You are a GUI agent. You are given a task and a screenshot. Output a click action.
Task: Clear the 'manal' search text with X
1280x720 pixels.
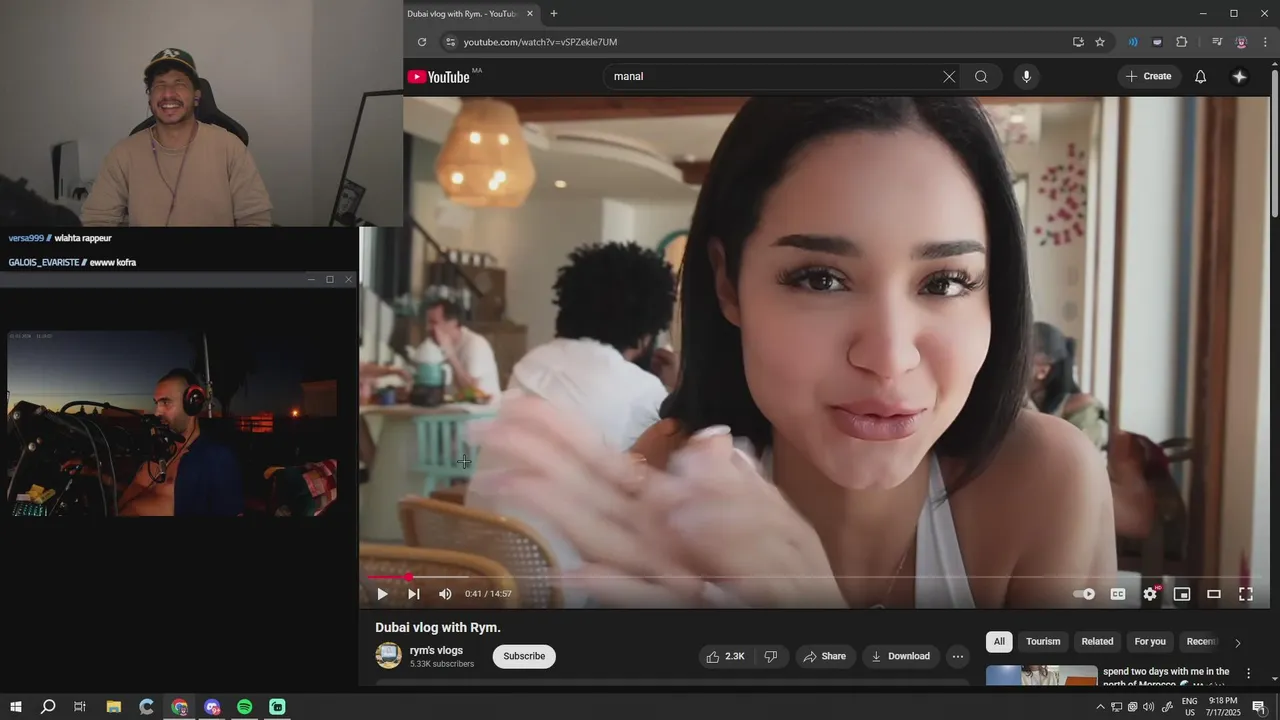(x=949, y=77)
